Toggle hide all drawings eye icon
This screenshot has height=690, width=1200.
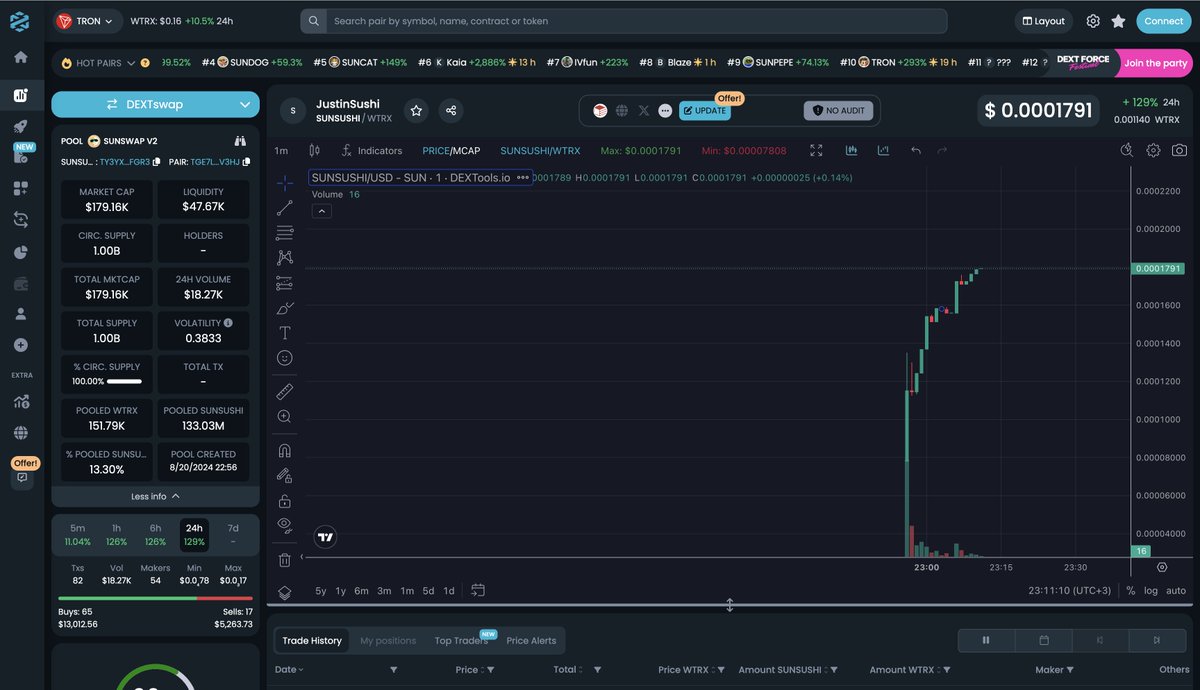click(x=285, y=525)
